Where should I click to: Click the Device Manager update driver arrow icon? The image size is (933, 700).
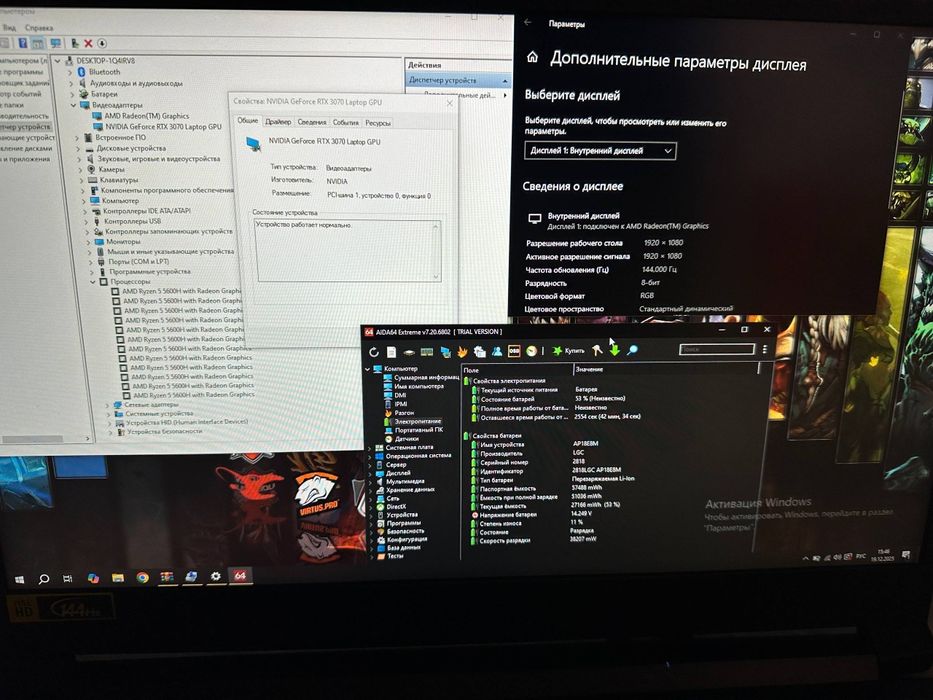[x=102, y=43]
